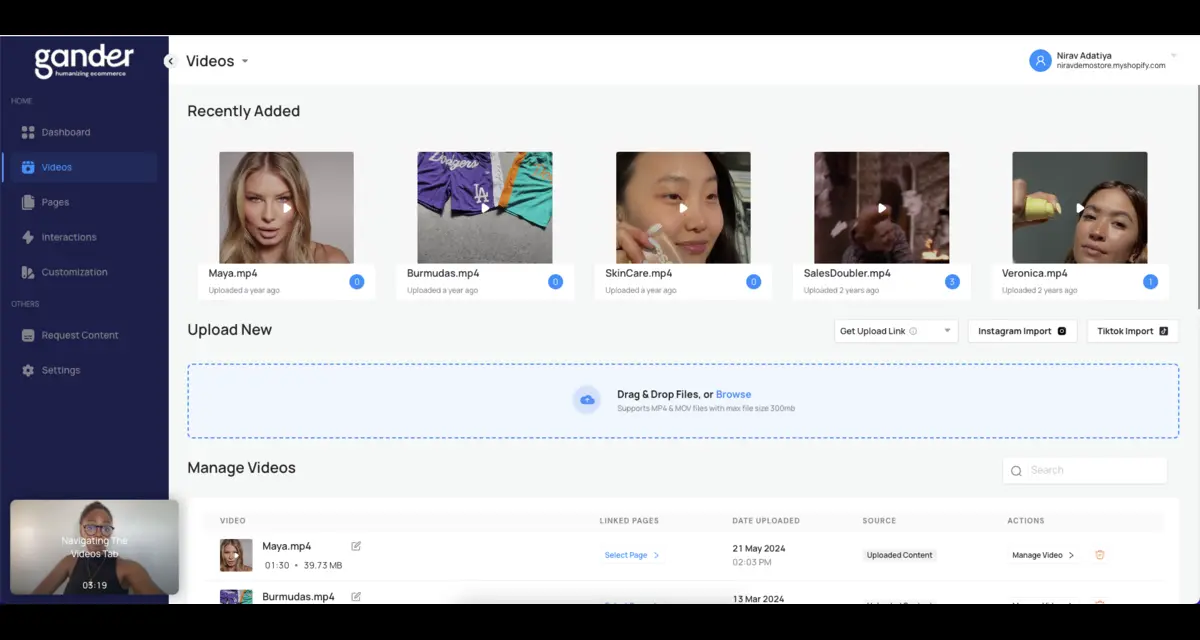Click the count badge on Maya.mp4 card
This screenshot has width=1200, height=640.
click(x=356, y=282)
